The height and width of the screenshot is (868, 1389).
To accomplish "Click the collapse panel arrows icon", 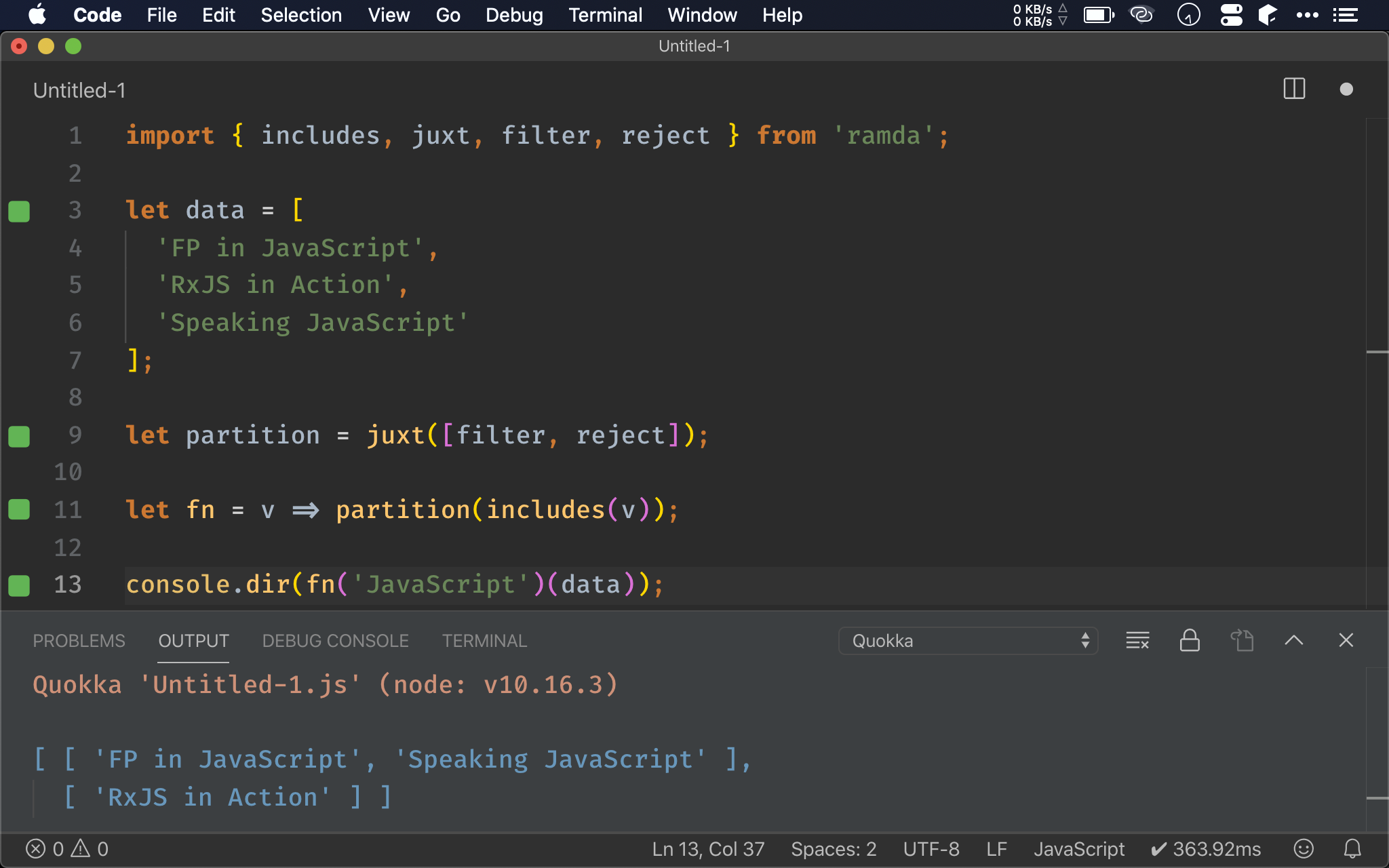I will click(1294, 640).
